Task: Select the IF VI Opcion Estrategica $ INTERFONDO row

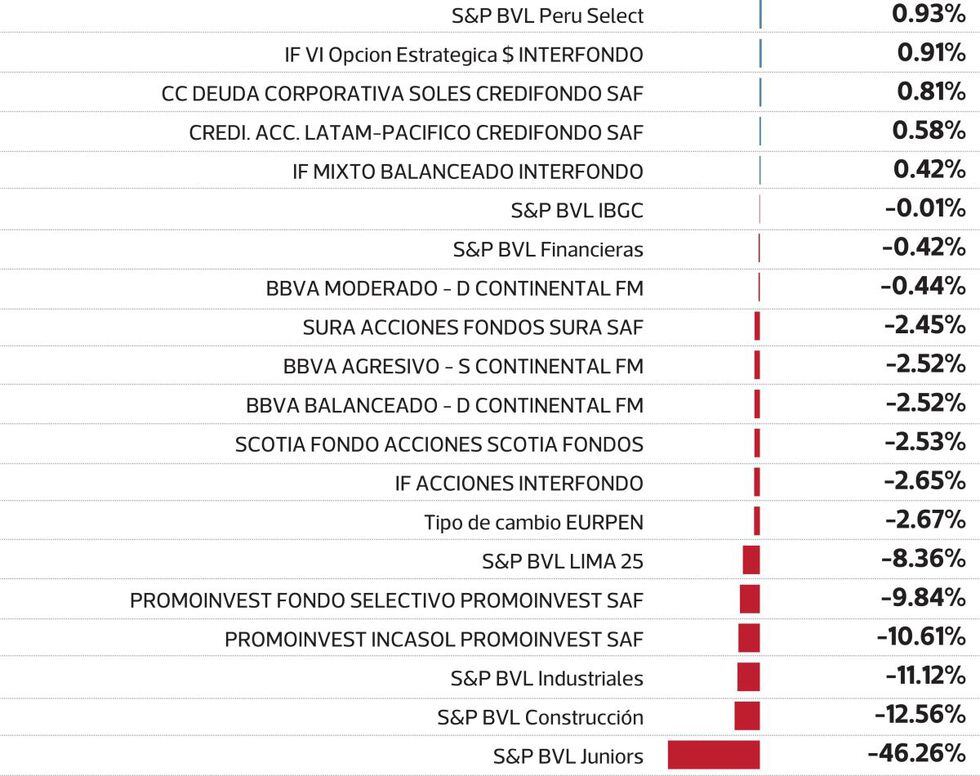Action: (x=464, y=55)
